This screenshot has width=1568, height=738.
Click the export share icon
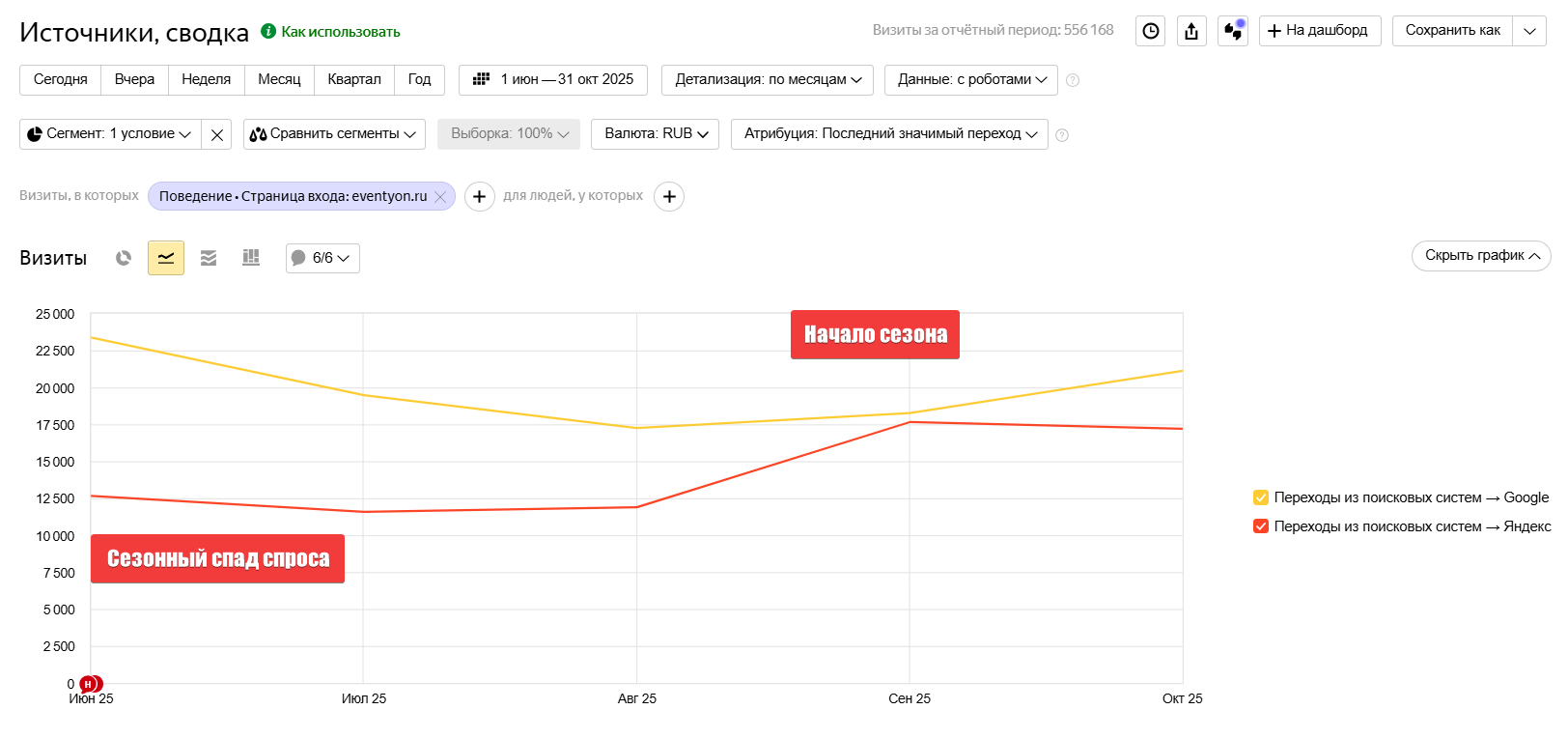click(x=1191, y=31)
